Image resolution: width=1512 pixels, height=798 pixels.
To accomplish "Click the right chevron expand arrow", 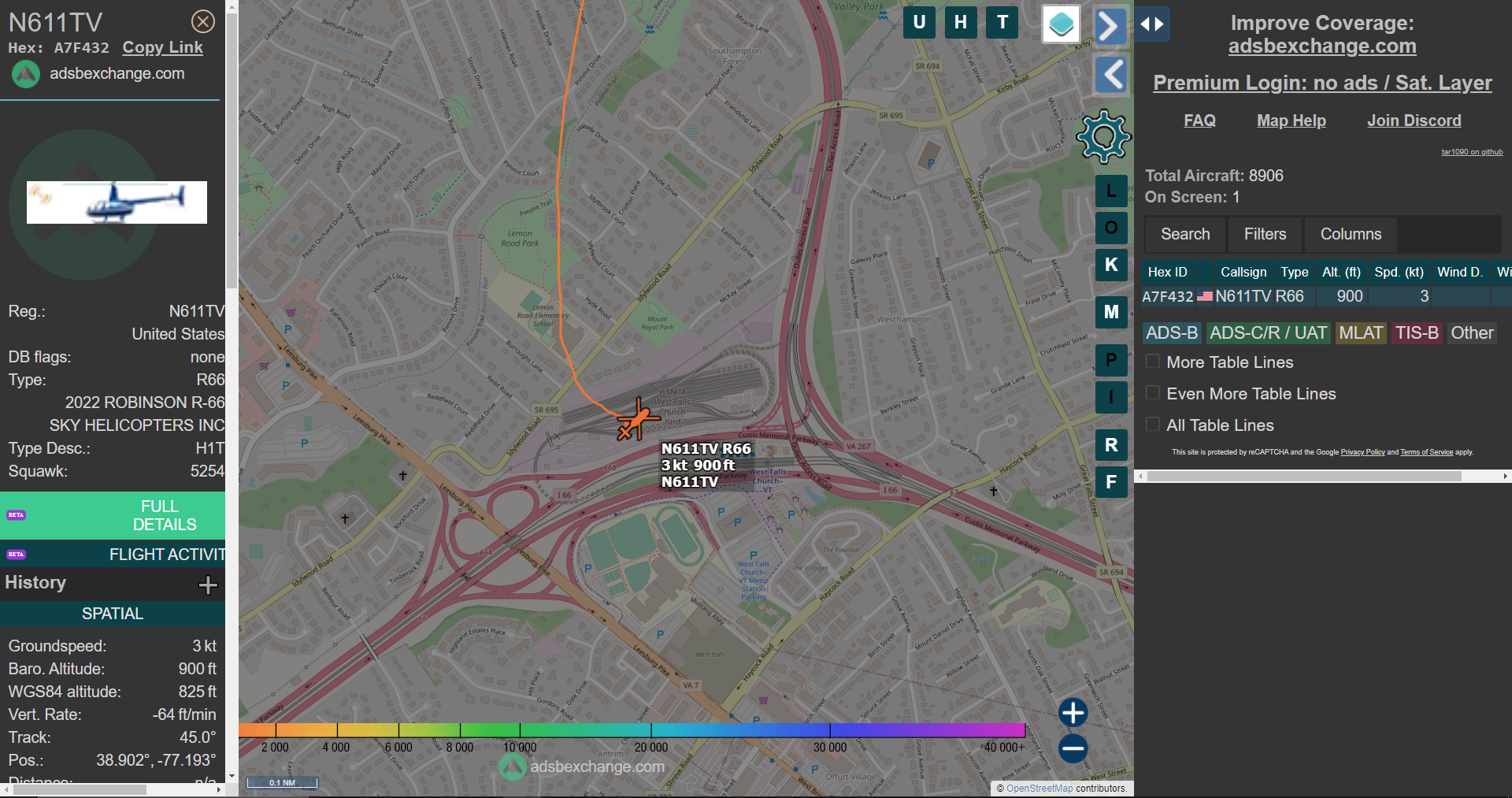I will click(1110, 27).
